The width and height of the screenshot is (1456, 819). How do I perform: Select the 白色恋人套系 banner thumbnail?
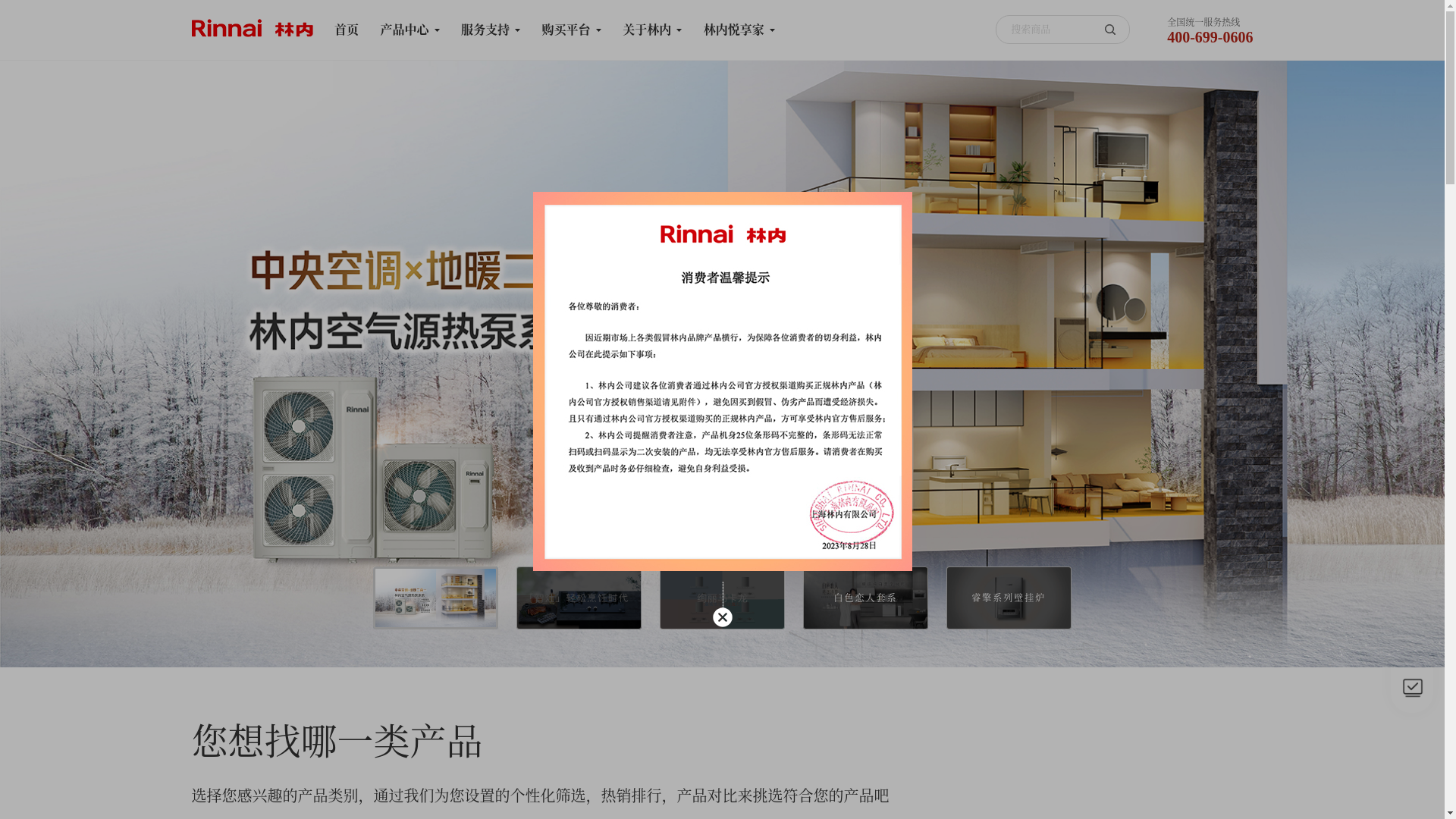tap(865, 598)
